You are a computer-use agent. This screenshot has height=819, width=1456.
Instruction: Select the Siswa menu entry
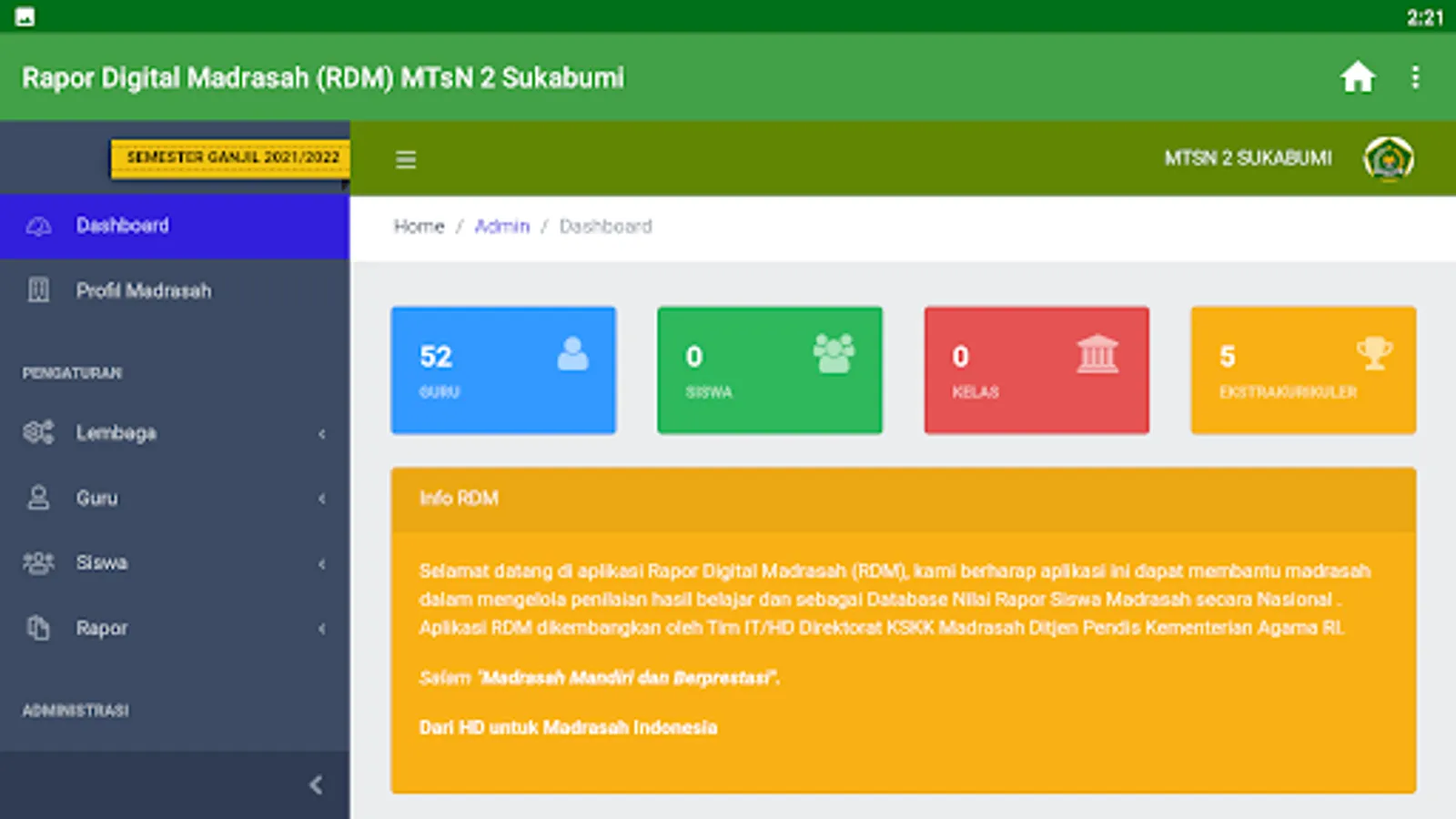point(175,562)
